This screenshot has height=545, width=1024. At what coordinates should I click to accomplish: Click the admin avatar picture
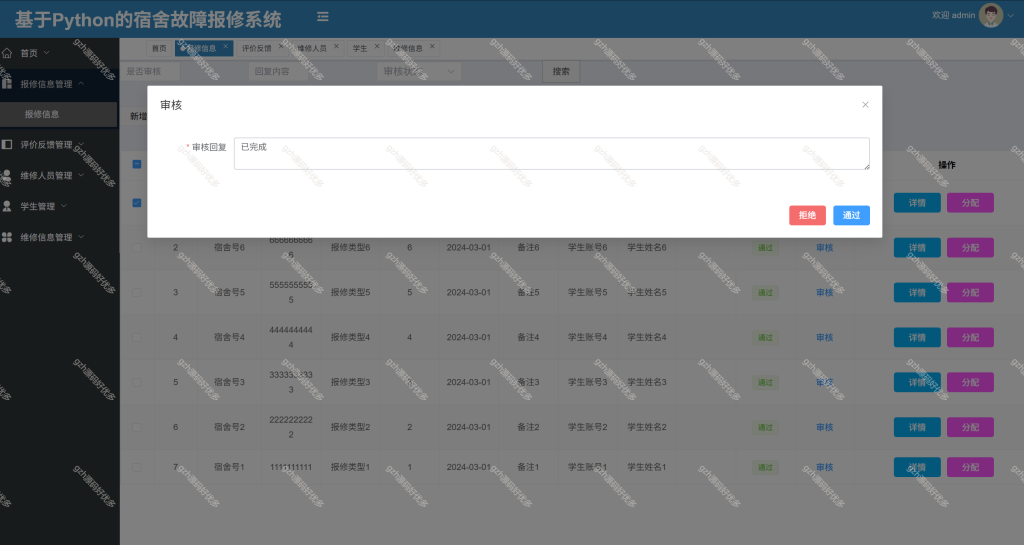point(990,15)
